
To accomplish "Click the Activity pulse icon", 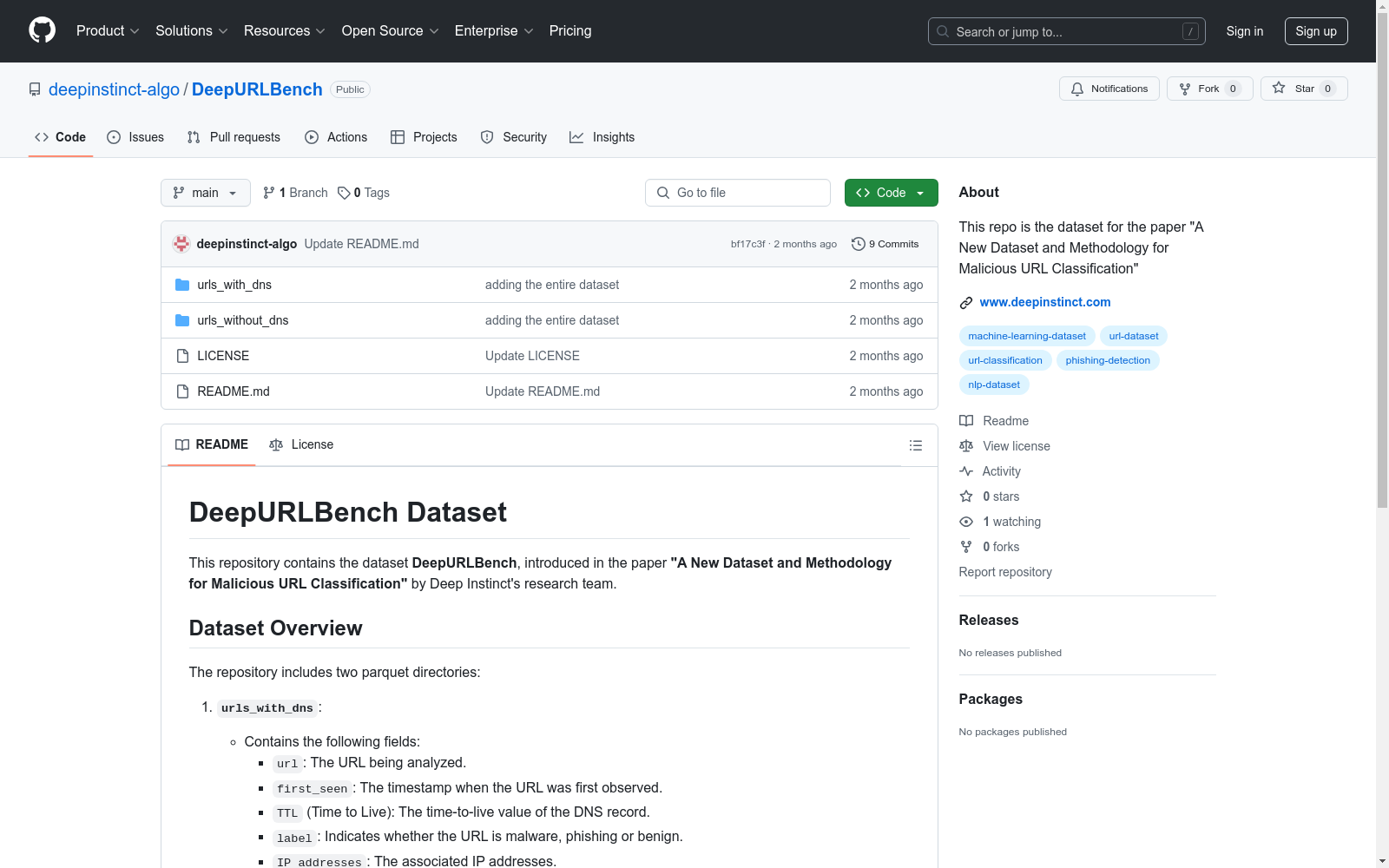I will (x=966, y=471).
